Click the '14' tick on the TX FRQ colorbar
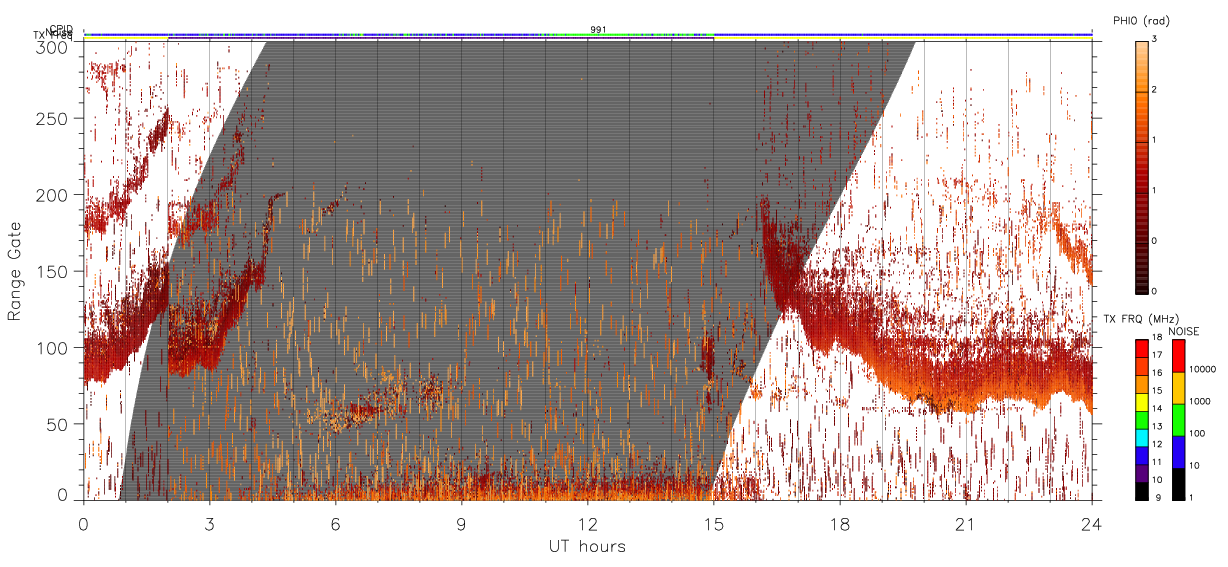 (x=1157, y=409)
